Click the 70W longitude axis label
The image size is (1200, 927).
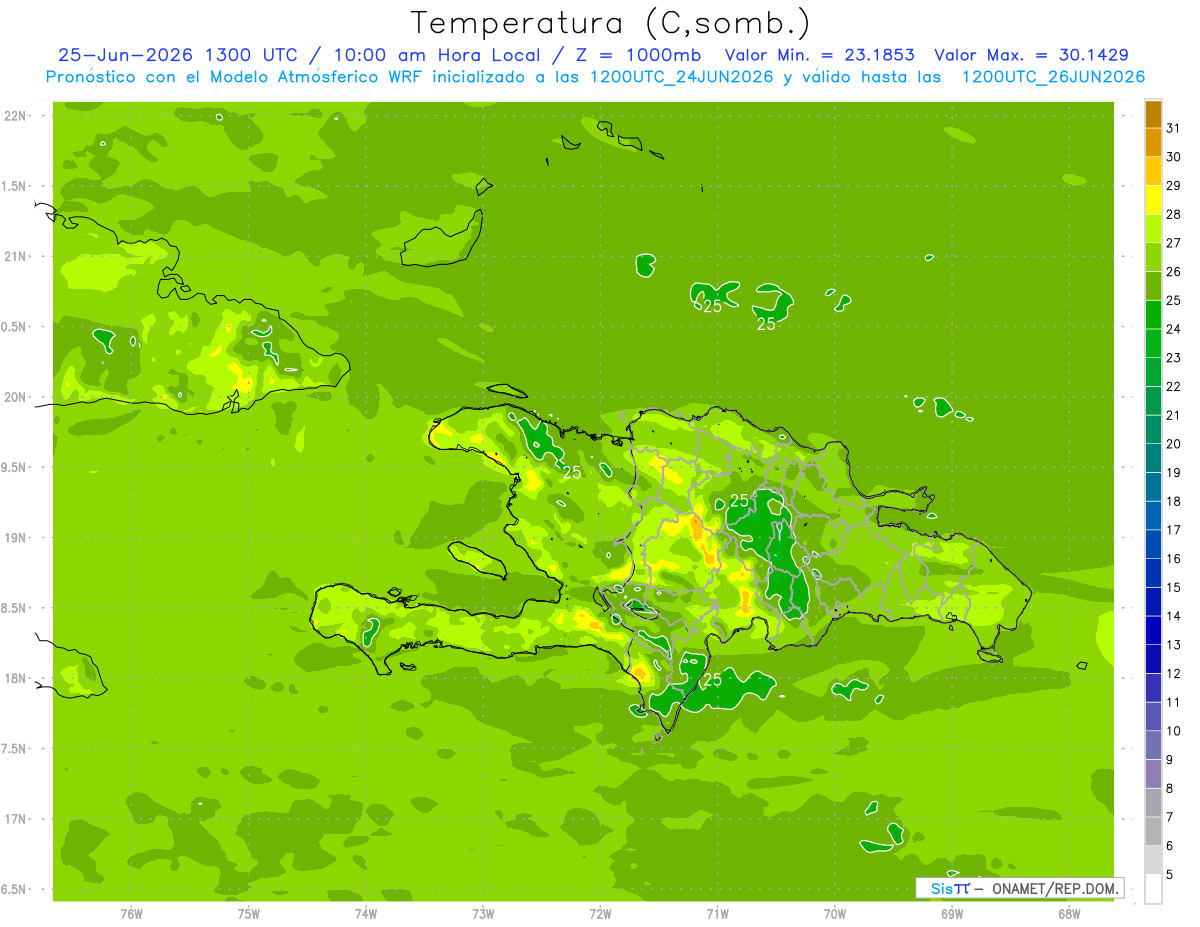click(x=835, y=914)
